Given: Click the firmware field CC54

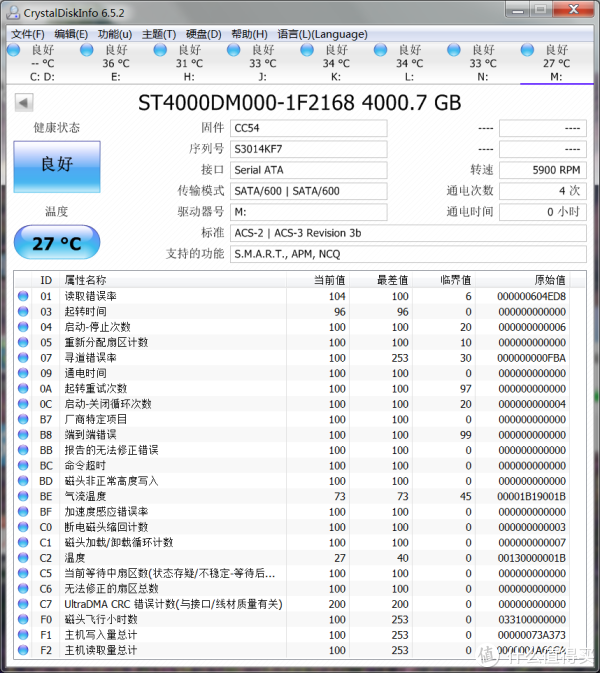Looking at the screenshot, I should 309,128.
